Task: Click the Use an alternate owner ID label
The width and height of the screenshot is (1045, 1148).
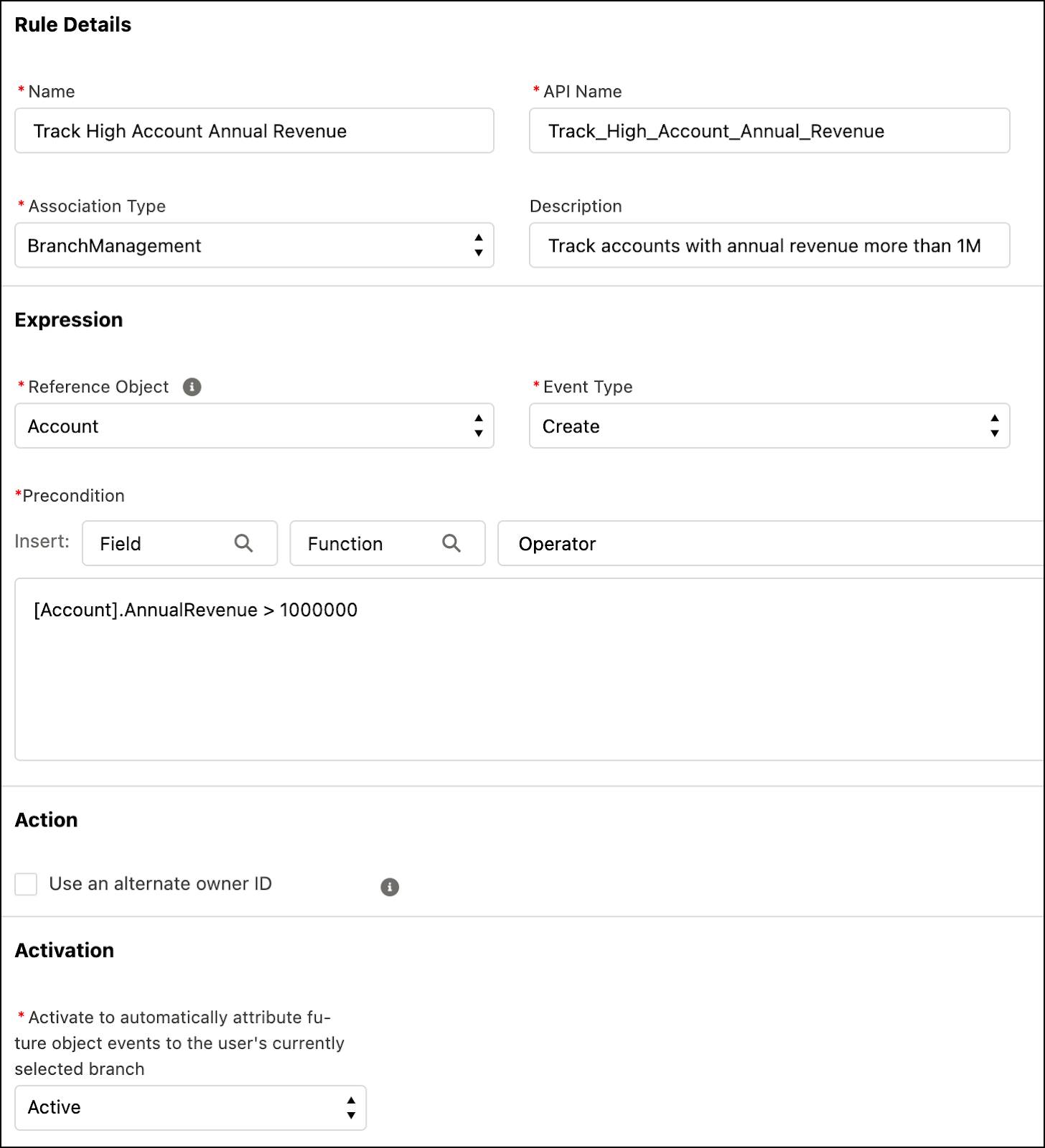Action: point(160,884)
